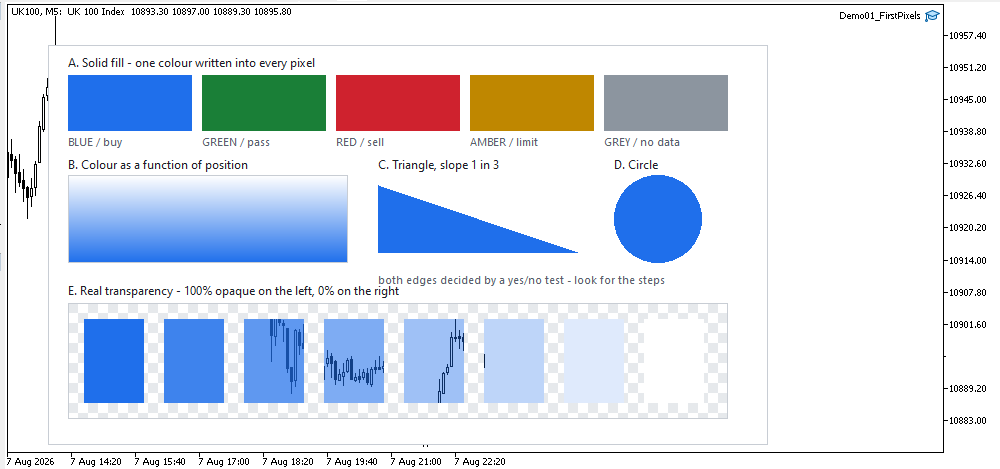
Task: Click the "7 Aug 14:20" time axis label
Action: coord(96,461)
